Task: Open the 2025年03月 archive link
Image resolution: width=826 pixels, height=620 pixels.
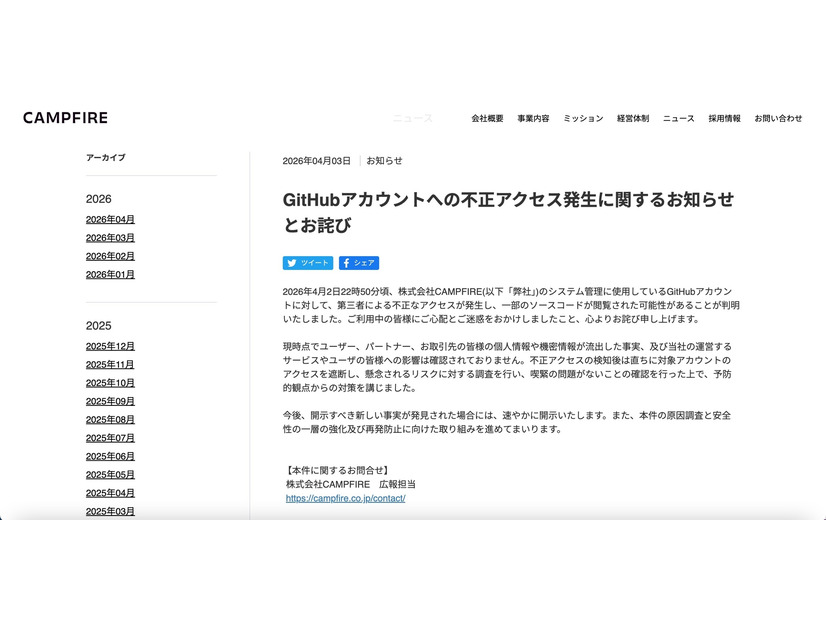Action: [x=109, y=511]
